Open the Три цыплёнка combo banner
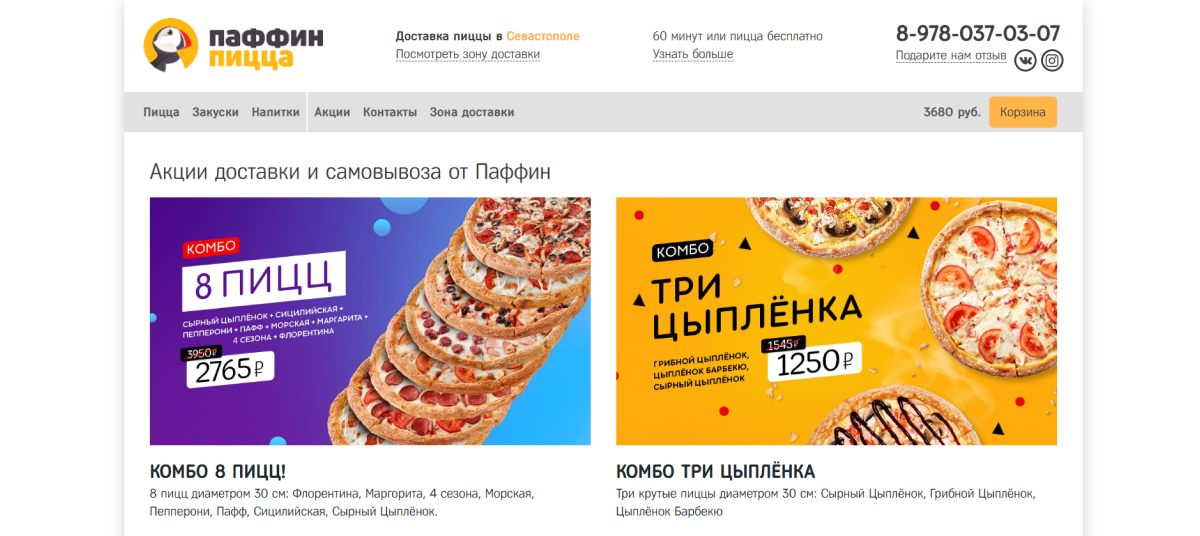1200x536 pixels. click(x=836, y=321)
